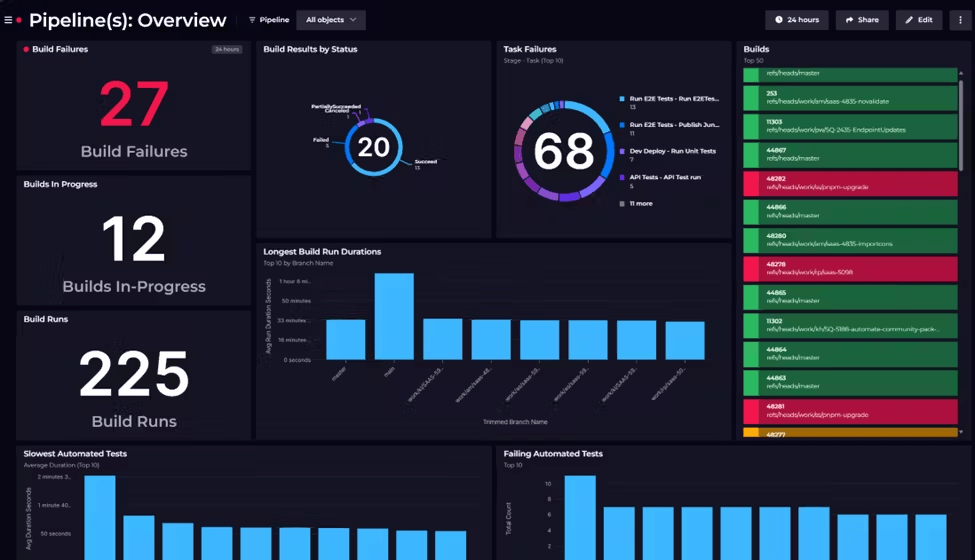Image resolution: width=975 pixels, height=560 pixels.
Task: Click the clock icon in the 24 hours button
Action: [778, 20]
